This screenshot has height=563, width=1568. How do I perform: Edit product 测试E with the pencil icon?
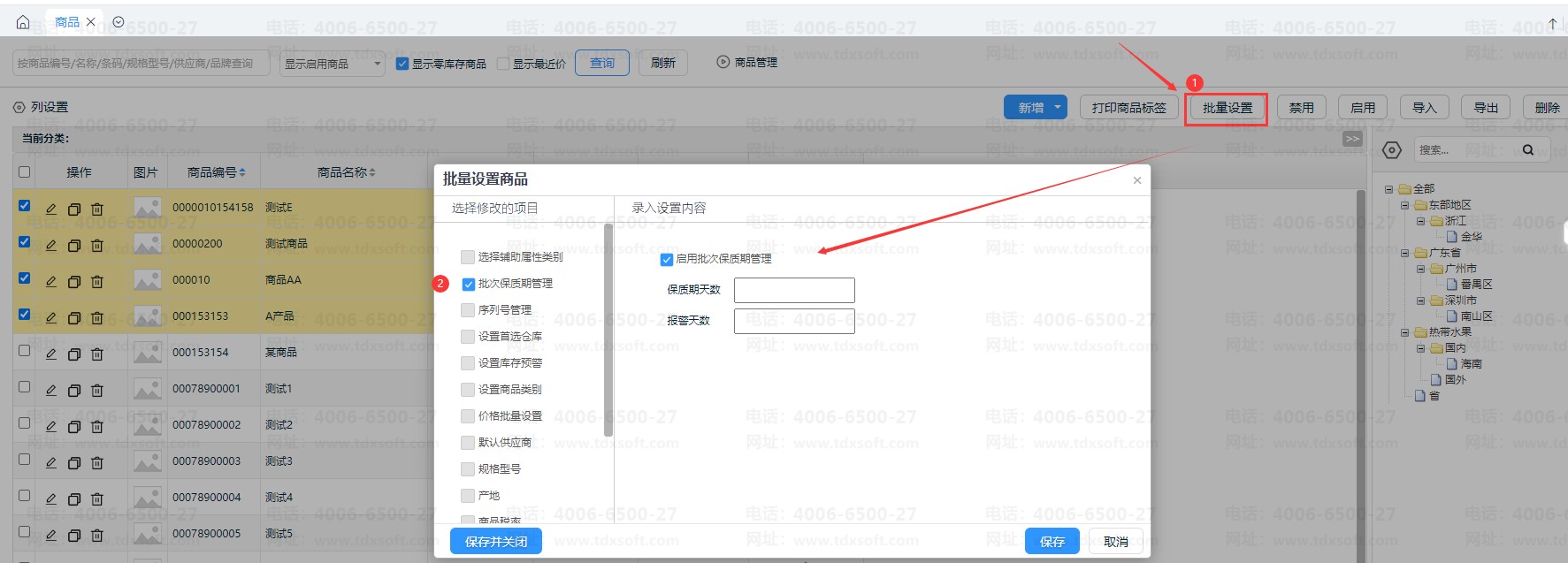click(51, 209)
